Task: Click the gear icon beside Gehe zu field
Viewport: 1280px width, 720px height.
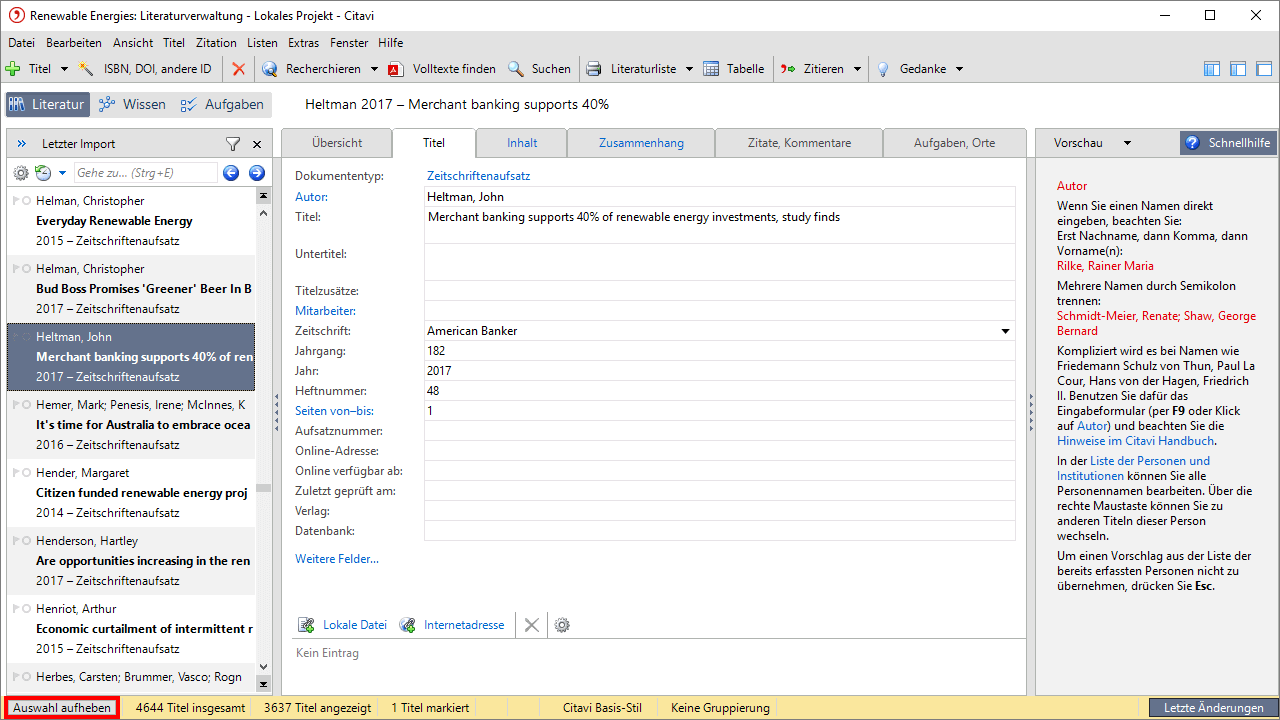Action: 21,173
